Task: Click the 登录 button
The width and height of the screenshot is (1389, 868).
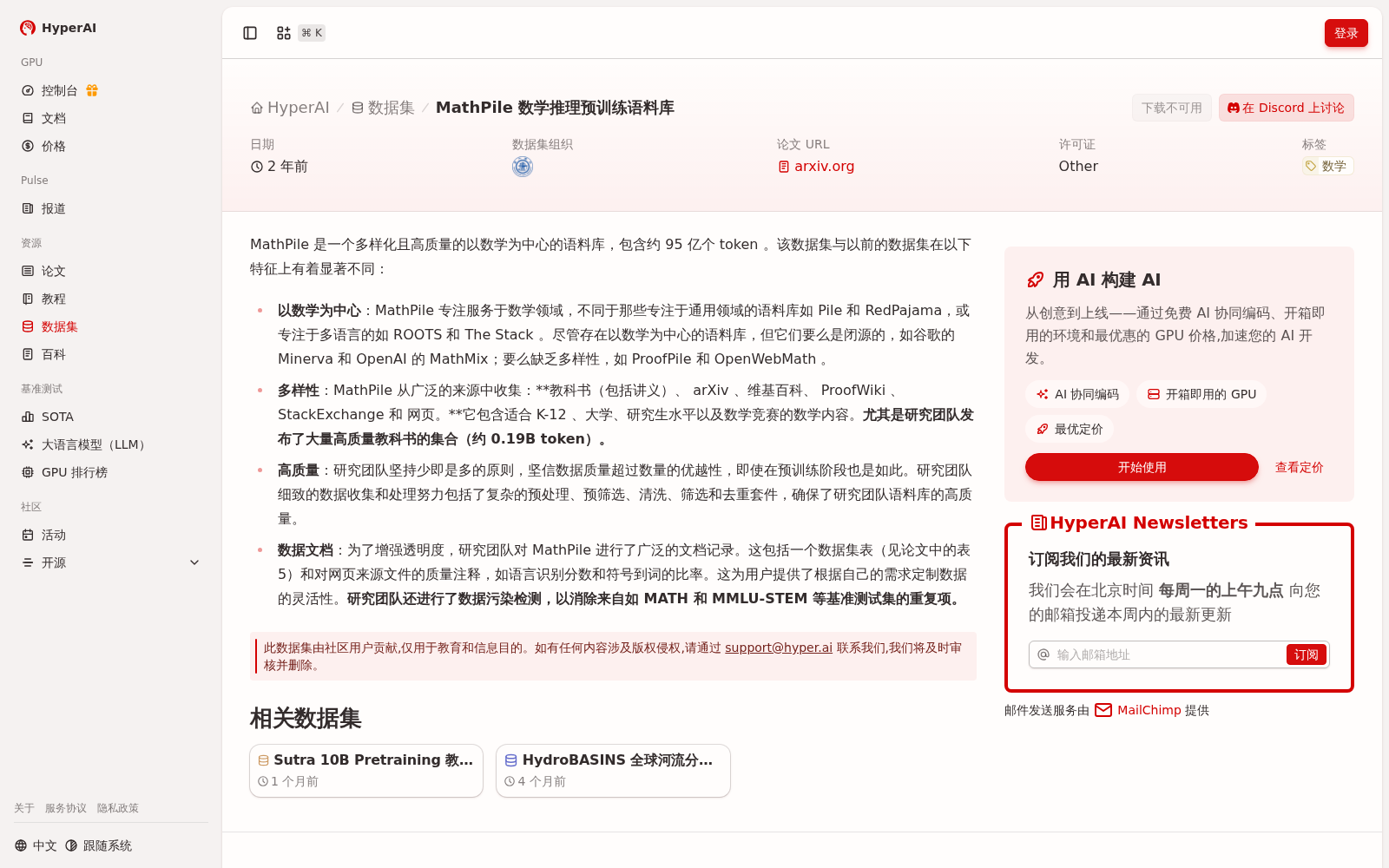Action: [x=1346, y=33]
